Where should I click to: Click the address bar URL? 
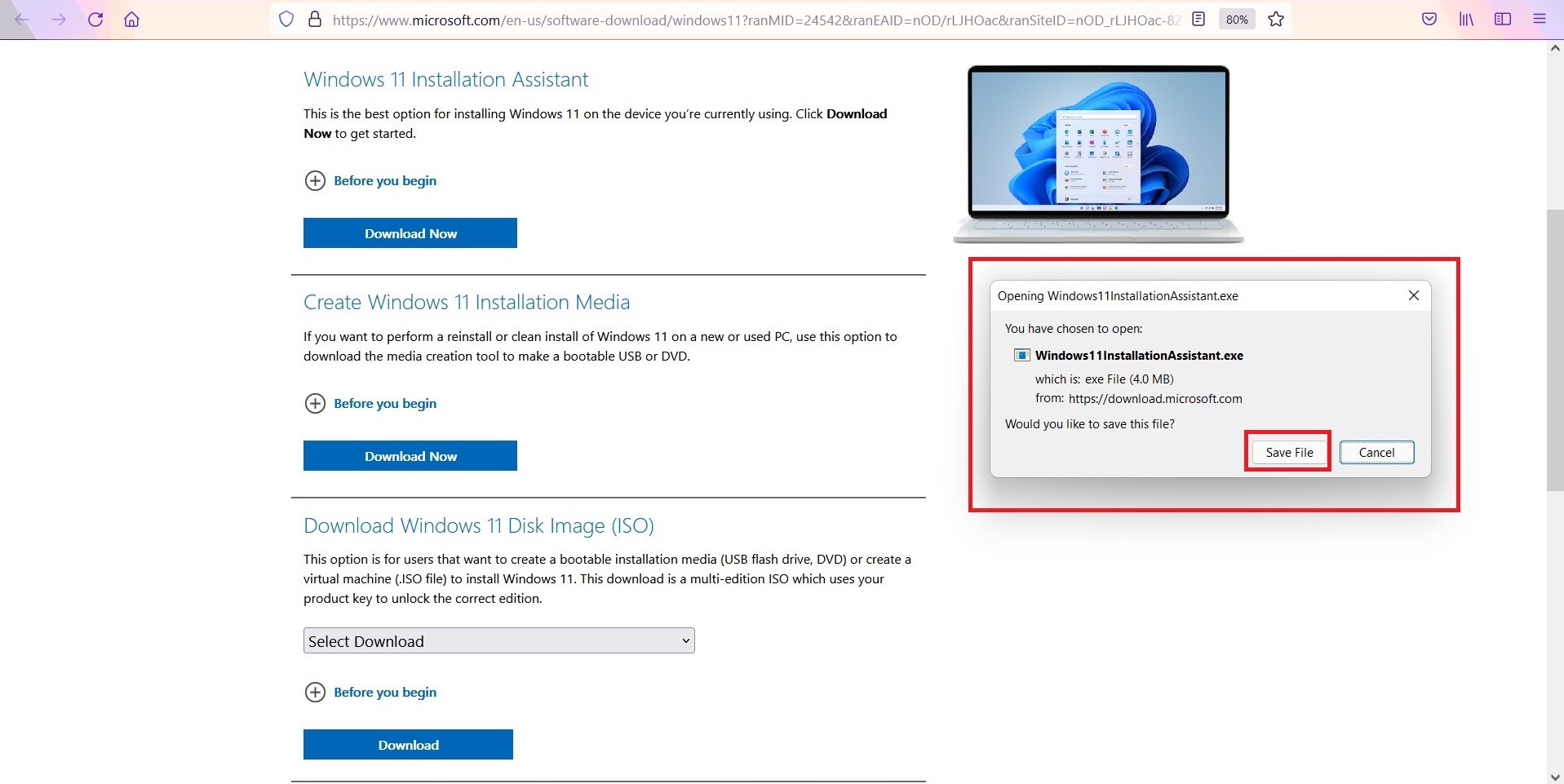tap(755, 20)
